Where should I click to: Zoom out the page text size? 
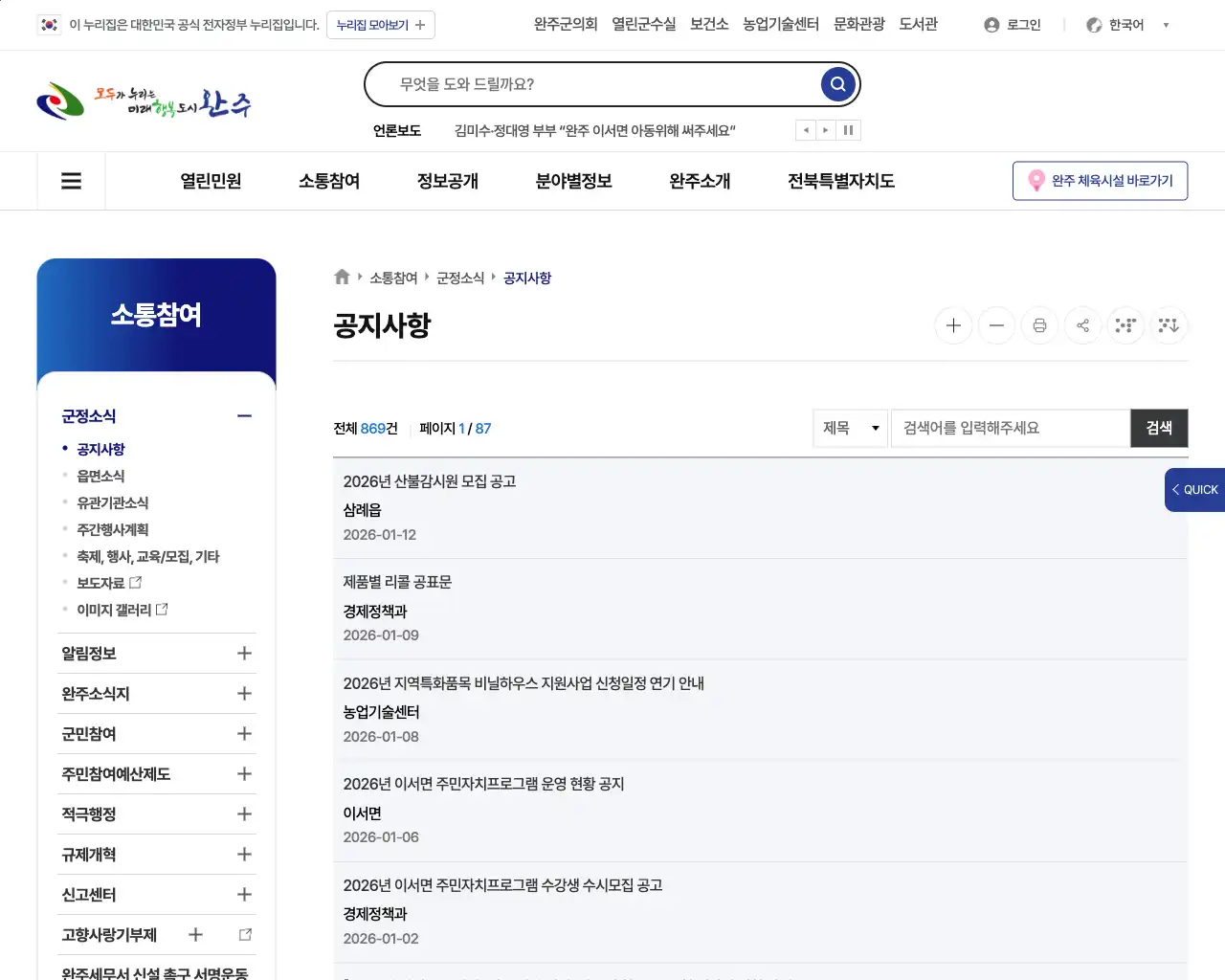(996, 325)
